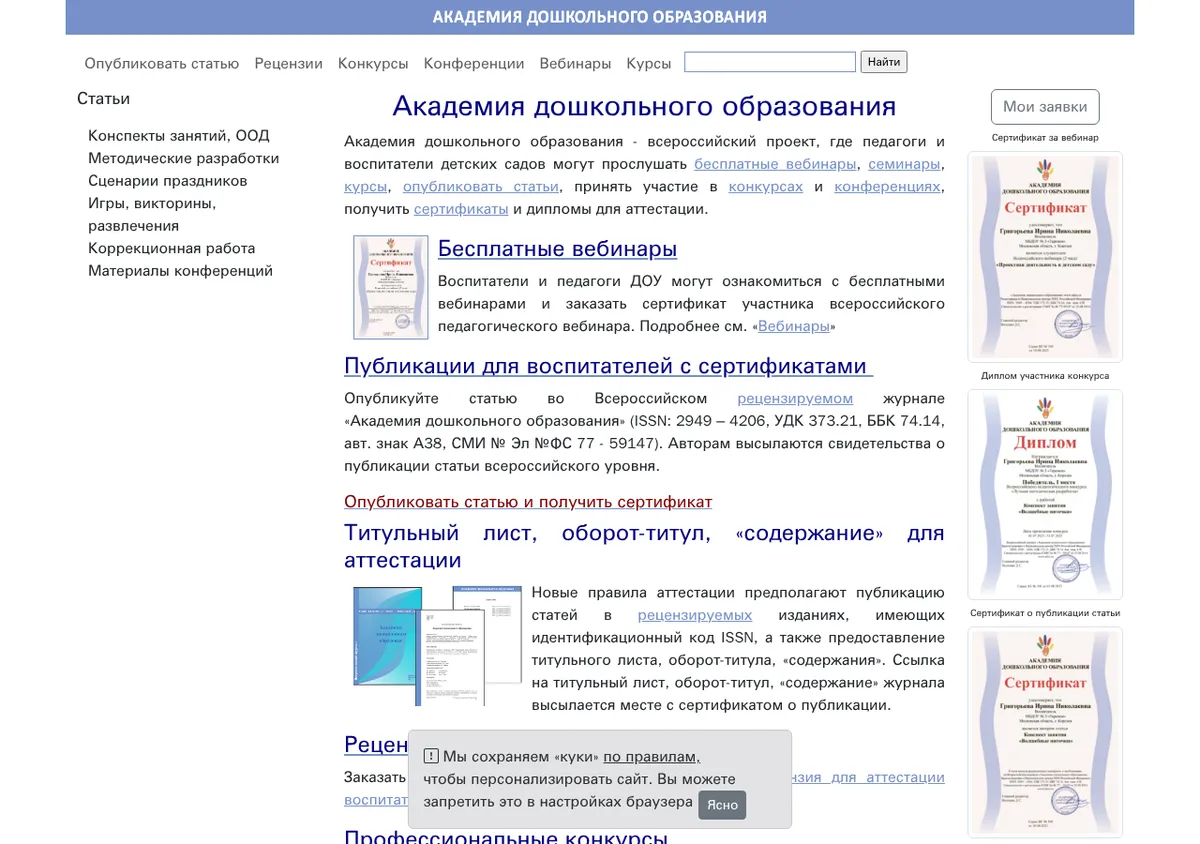View the article publication certificate image

1045,732
